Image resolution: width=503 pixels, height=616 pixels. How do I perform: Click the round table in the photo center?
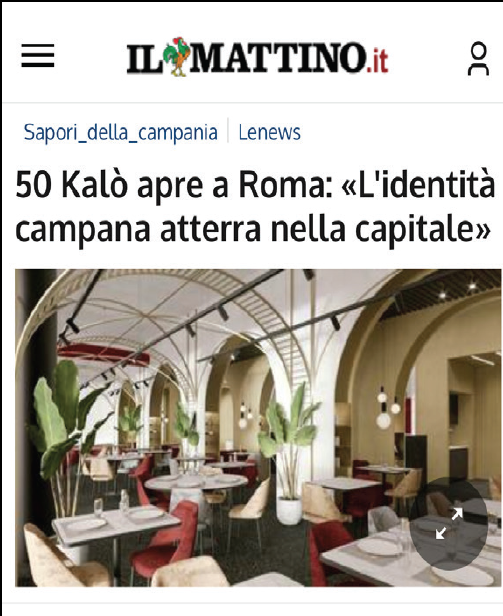click(x=195, y=483)
